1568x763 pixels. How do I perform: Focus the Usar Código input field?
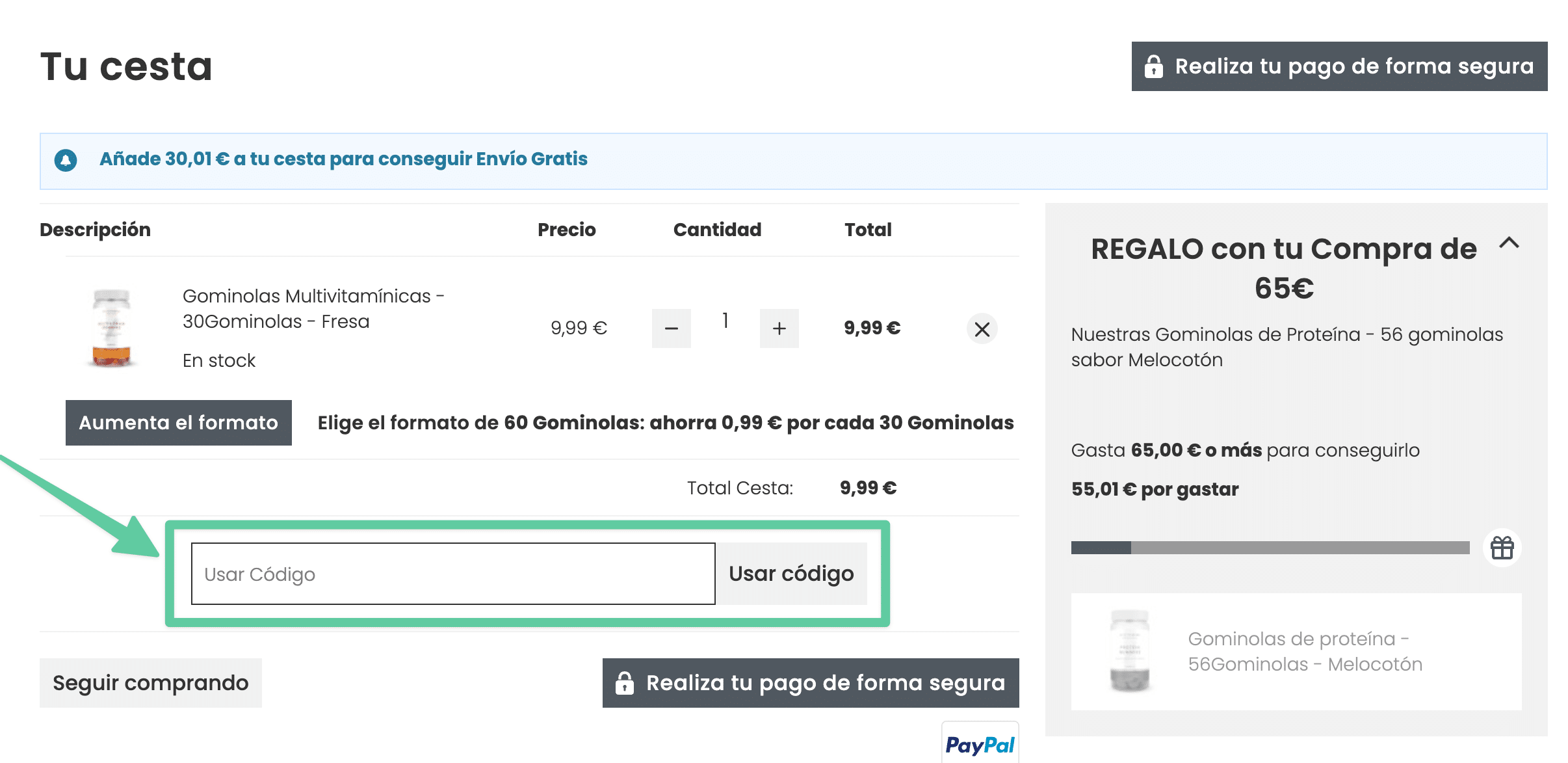click(x=453, y=574)
